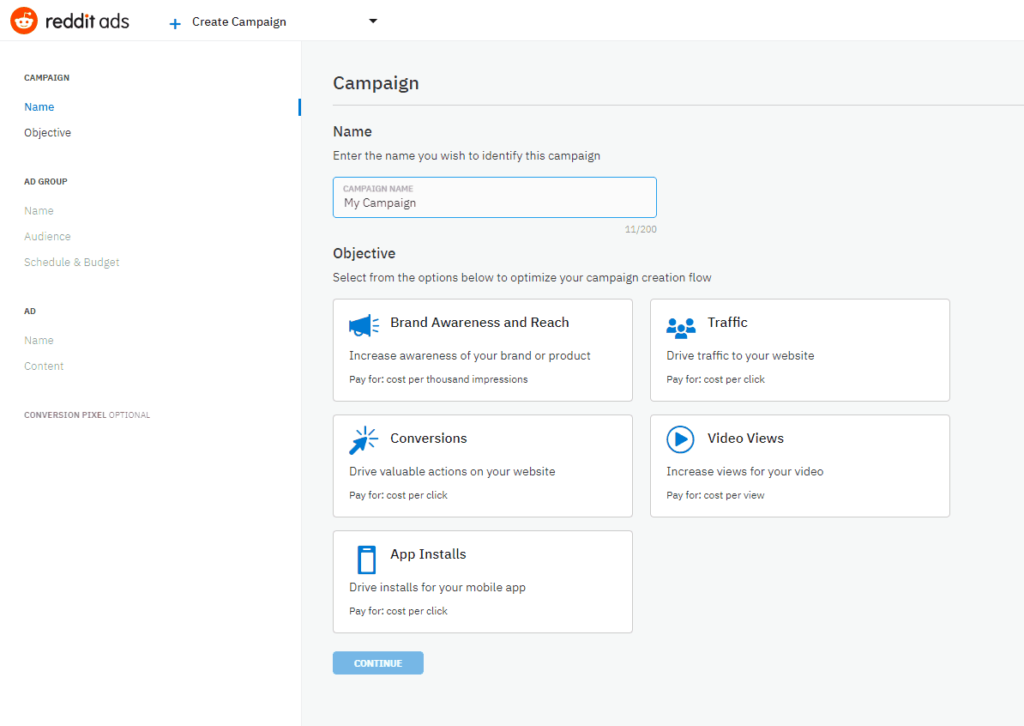The width and height of the screenshot is (1024, 726).
Task: Click the 'CAMPAIGN' sidebar section header
Action: 46,78
